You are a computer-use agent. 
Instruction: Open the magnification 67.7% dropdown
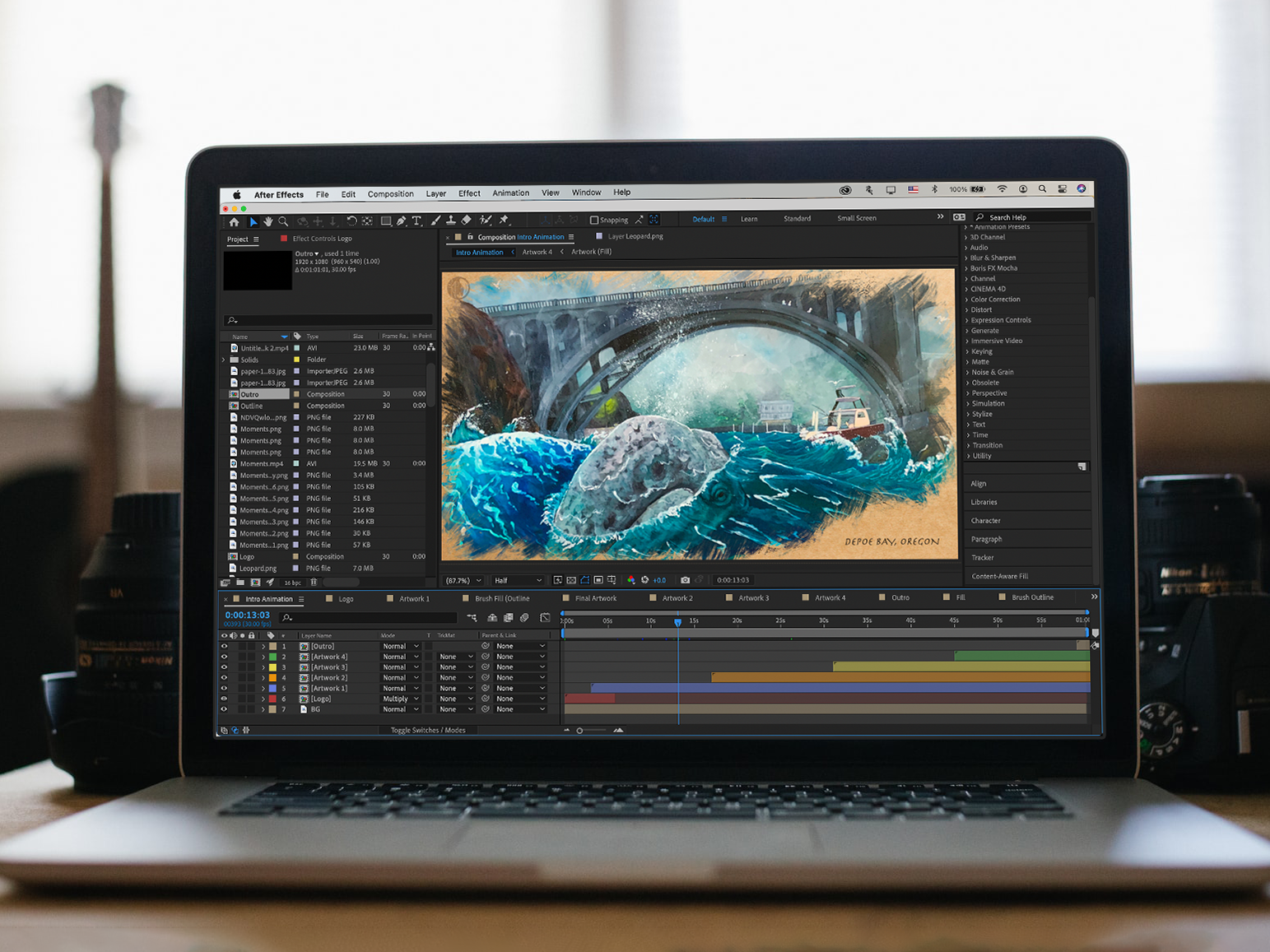coord(463,580)
